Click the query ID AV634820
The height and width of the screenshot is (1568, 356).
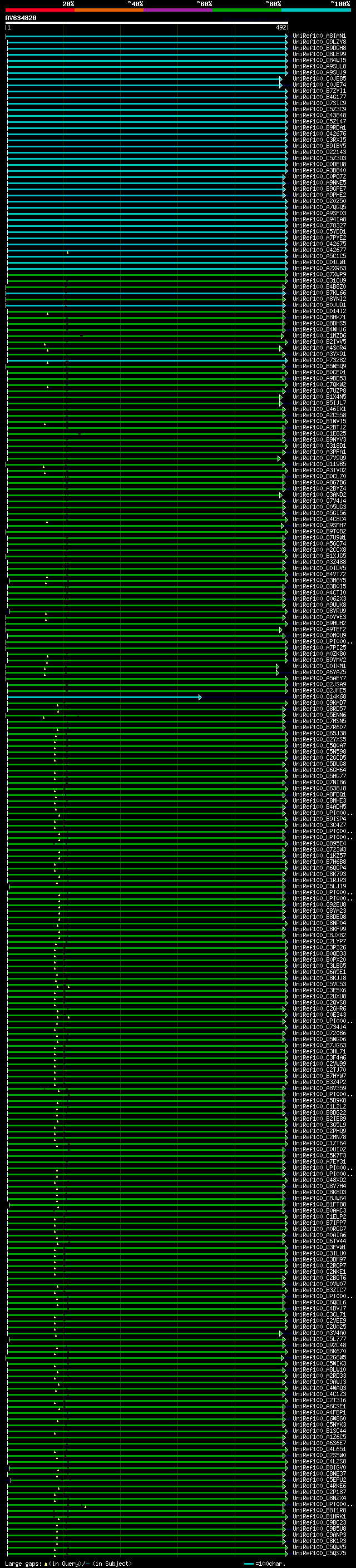(x=21, y=18)
